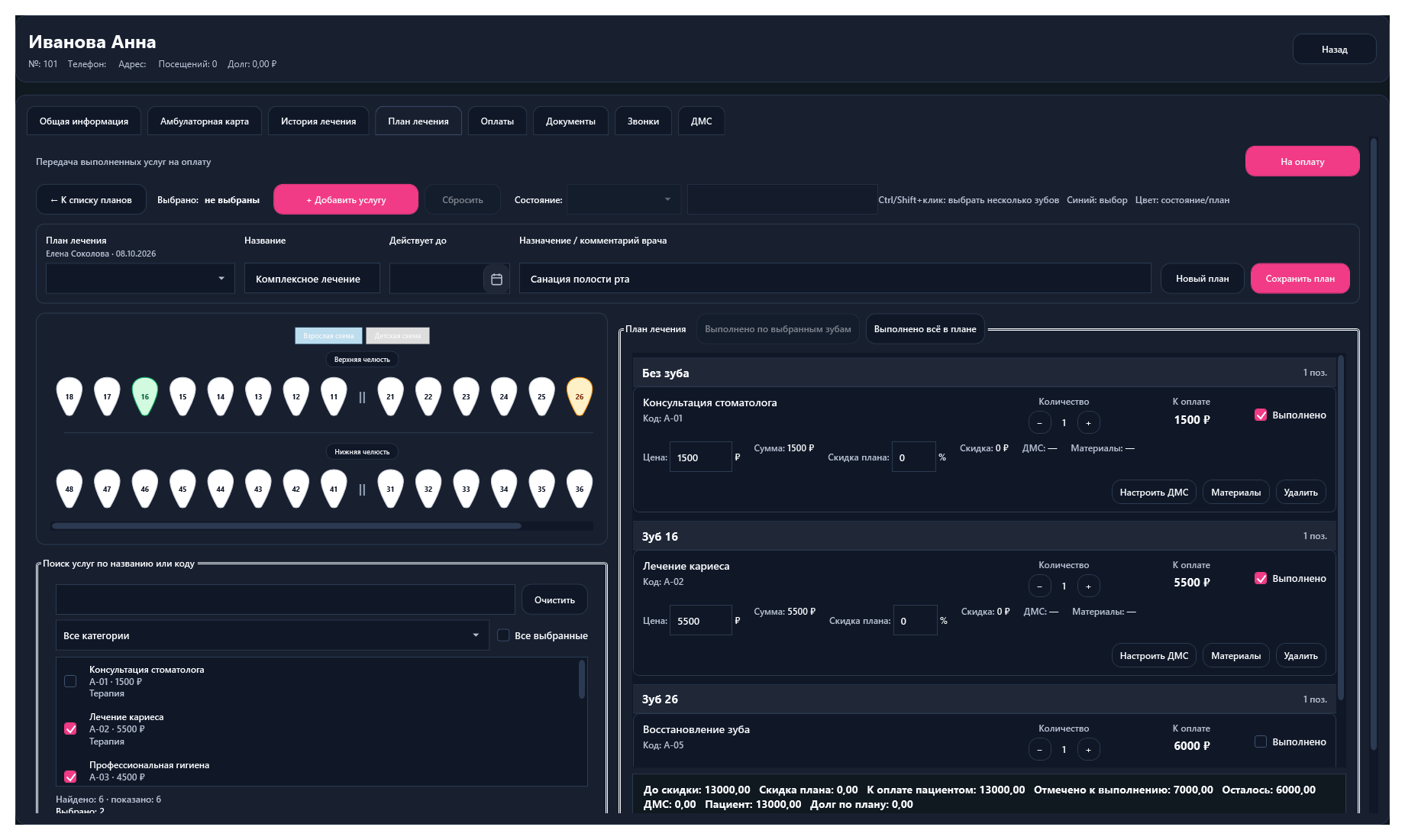Image resolution: width=1405 pixels, height=840 pixels.
Task: Mark Восстановление зуба as Выполнено
Action: [x=1261, y=741]
